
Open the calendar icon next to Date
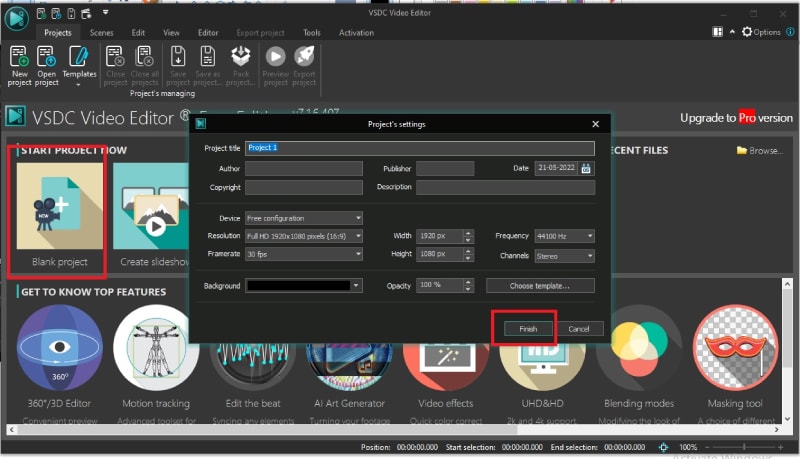tap(586, 168)
